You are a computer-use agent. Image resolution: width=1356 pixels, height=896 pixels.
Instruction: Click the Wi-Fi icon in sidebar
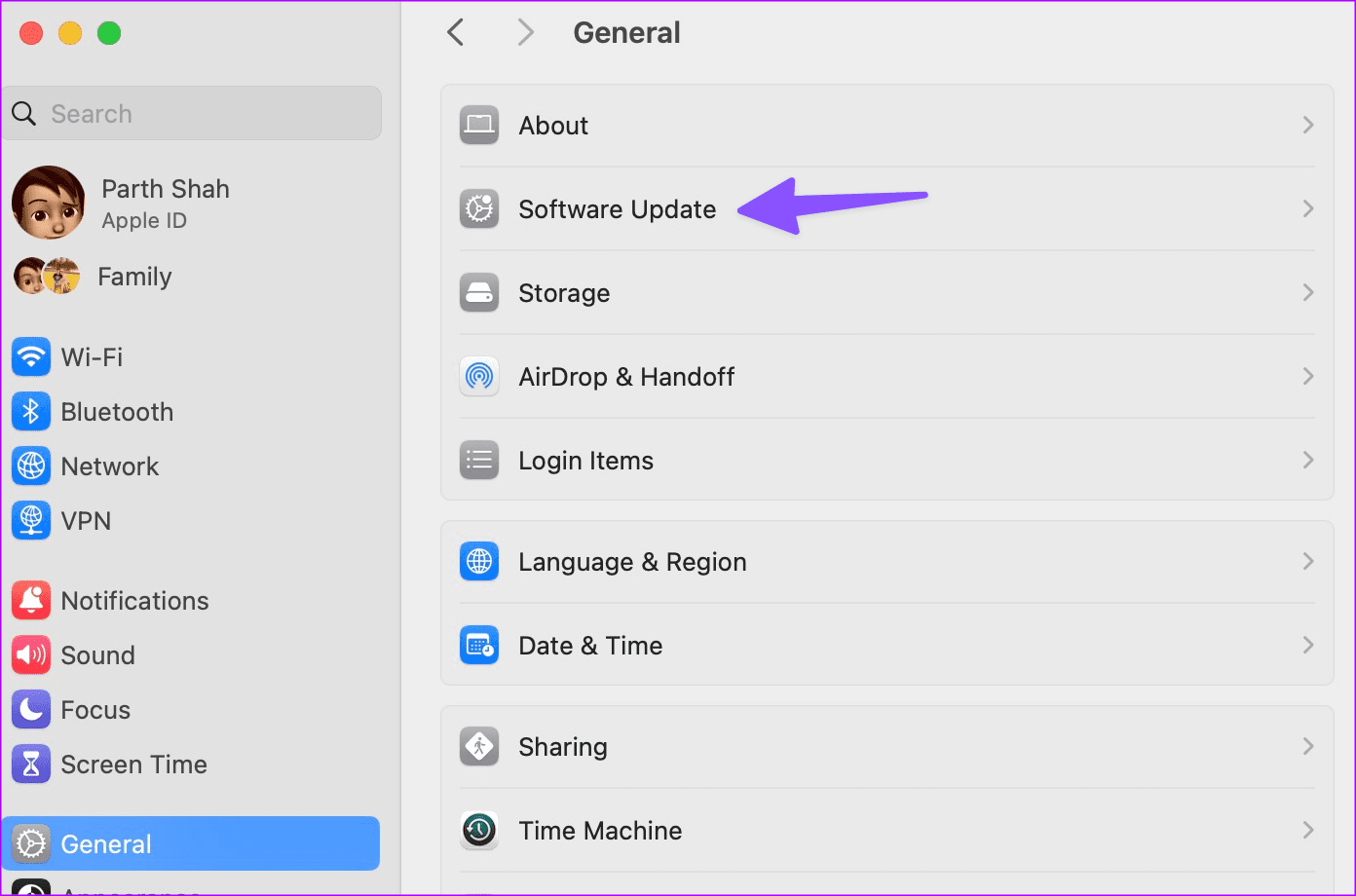coord(31,356)
